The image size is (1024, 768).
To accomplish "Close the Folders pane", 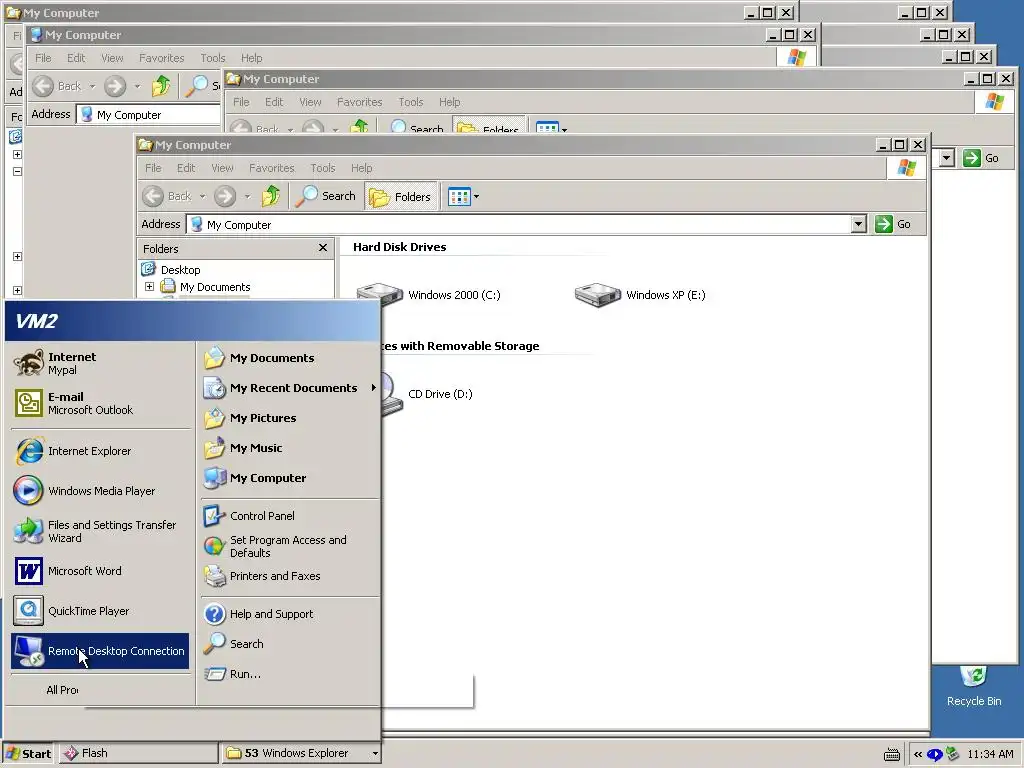I will (323, 248).
